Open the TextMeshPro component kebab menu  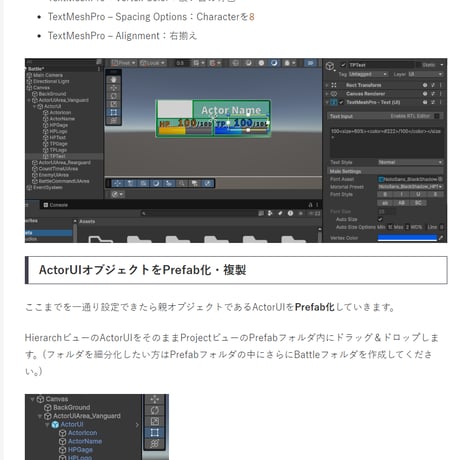coord(441,102)
